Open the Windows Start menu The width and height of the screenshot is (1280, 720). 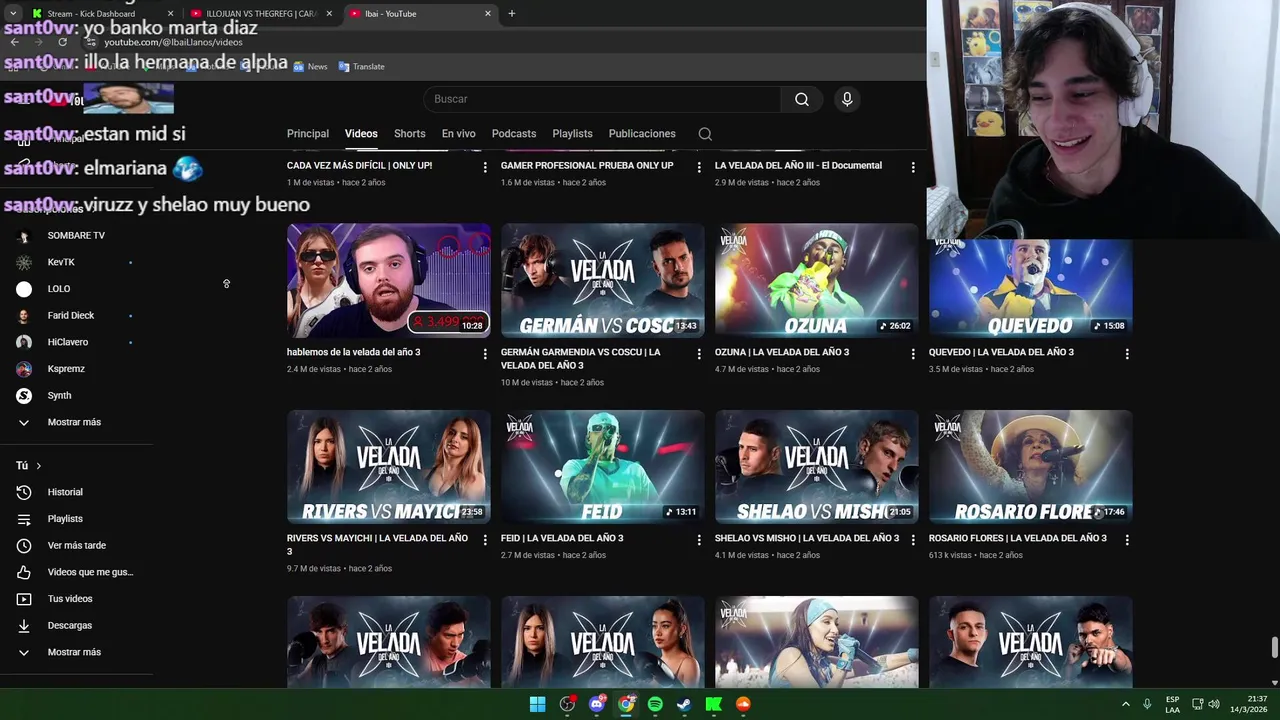click(x=537, y=704)
